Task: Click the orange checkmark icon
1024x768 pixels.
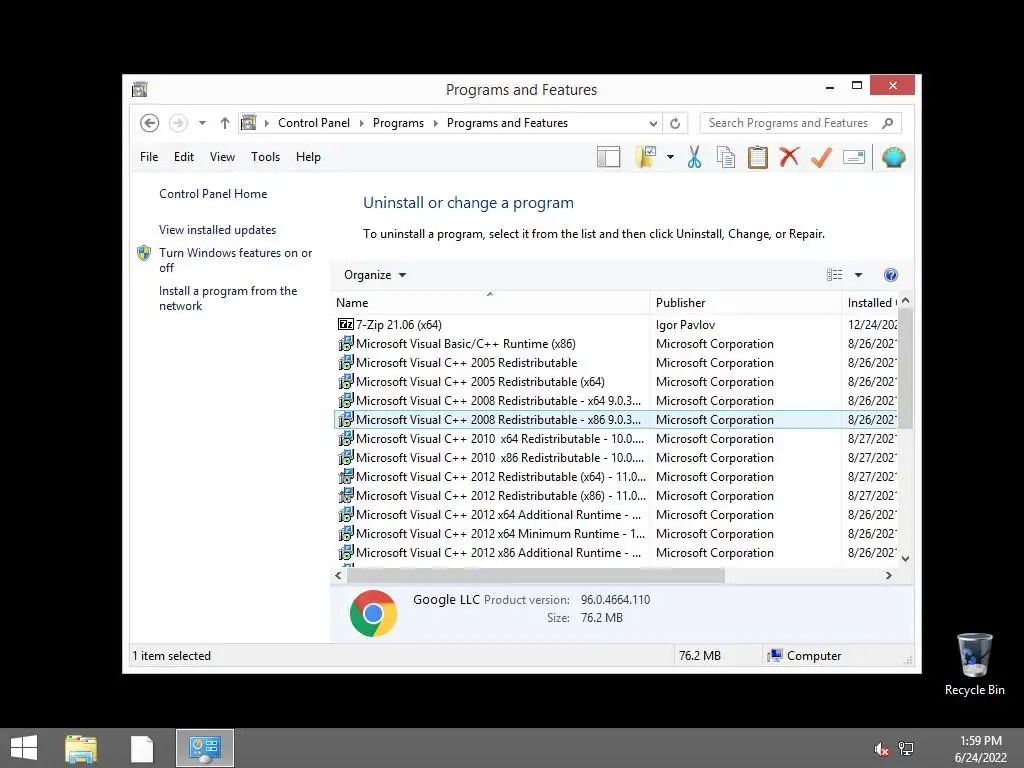Action: point(821,157)
